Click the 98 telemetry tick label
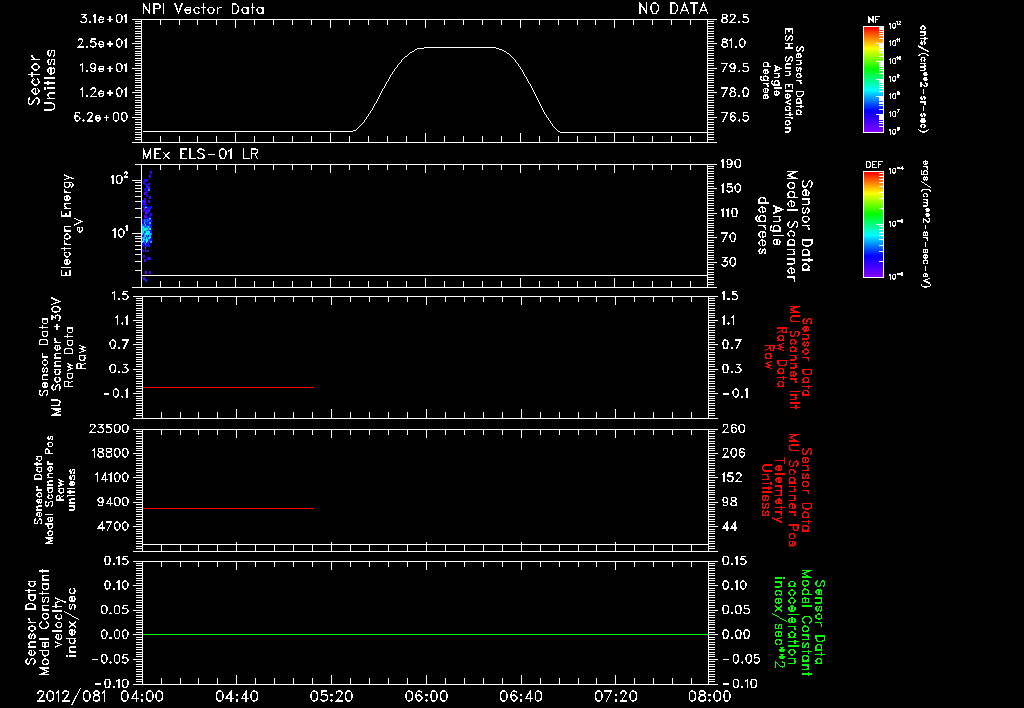This screenshot has height=708, width=1024. click(729, 502)
